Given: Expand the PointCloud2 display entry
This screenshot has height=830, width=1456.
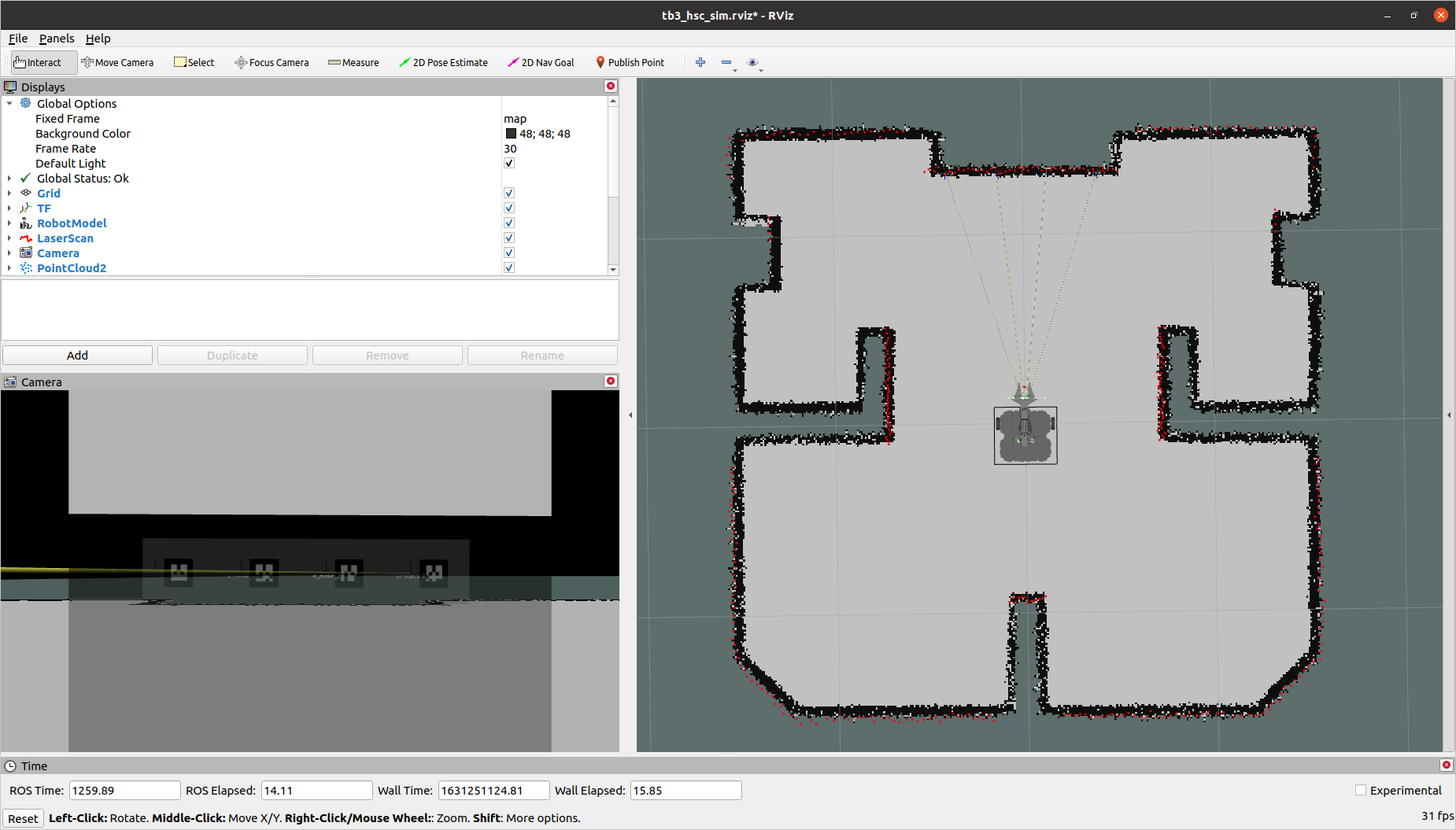Looking at the screenshot, I should pos(9,268).
